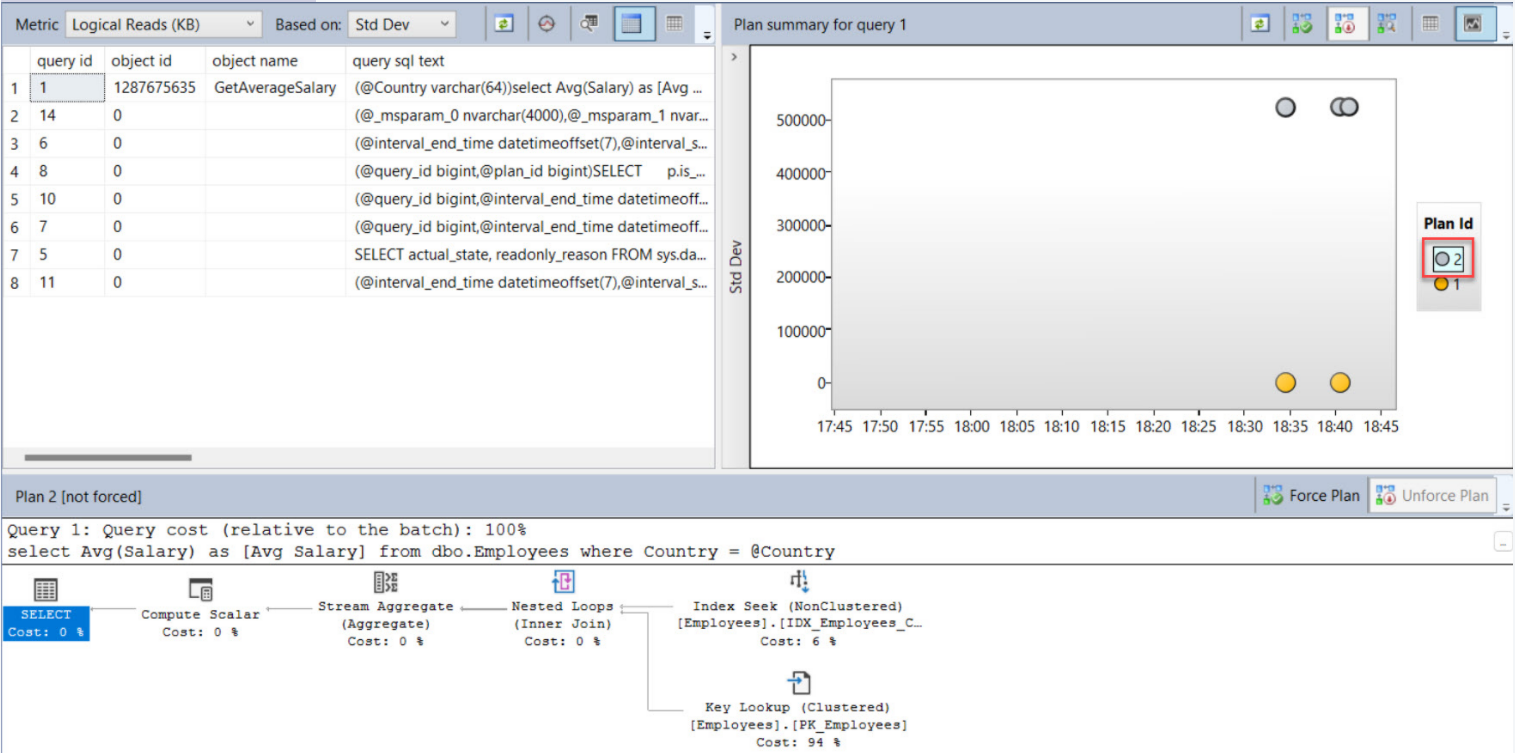Open plan summary toolbar overflow options
This screenshot has width=1515, height=753.
1505,35
